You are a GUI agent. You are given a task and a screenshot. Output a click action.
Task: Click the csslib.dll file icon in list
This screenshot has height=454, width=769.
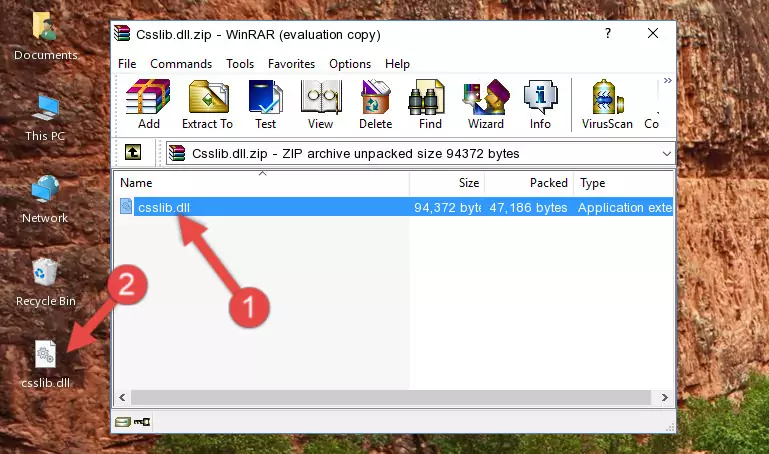tap(126, 206)
